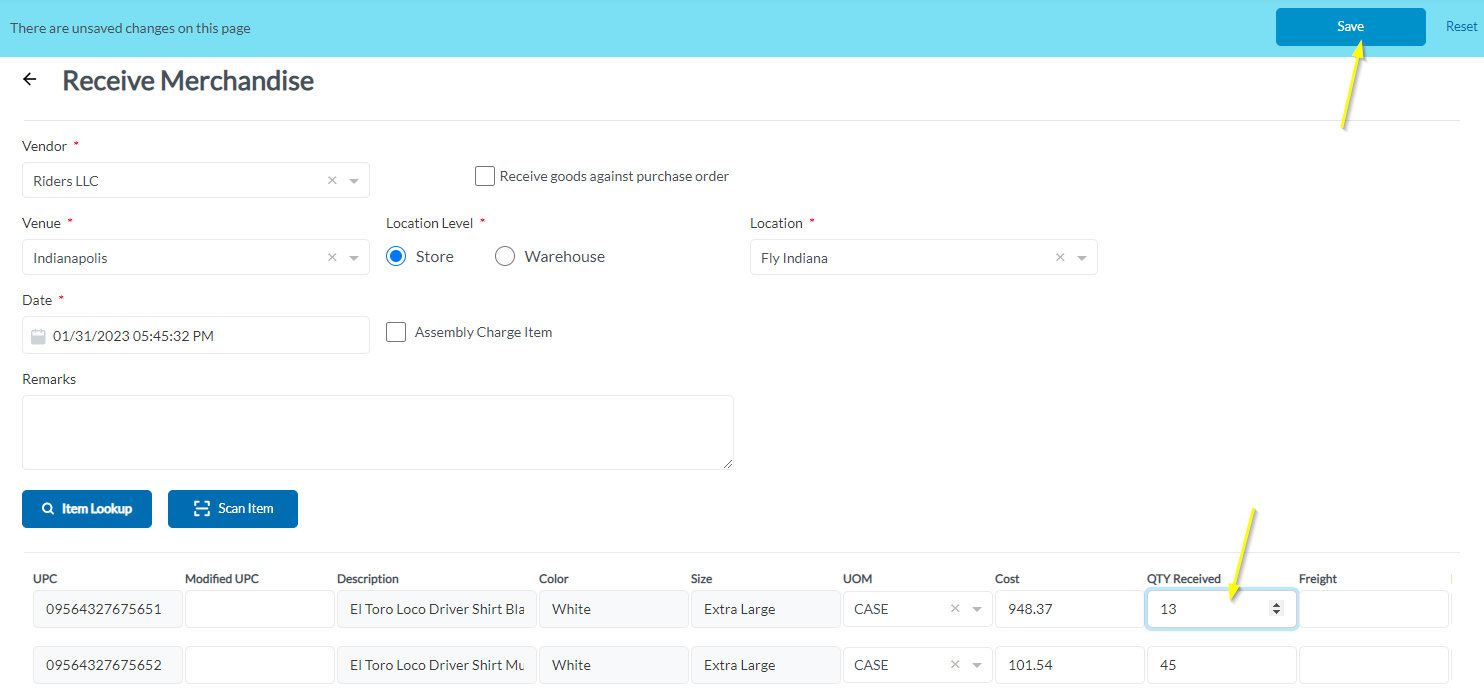Click Freight field in the 101.54 row

pos(1374,665)
